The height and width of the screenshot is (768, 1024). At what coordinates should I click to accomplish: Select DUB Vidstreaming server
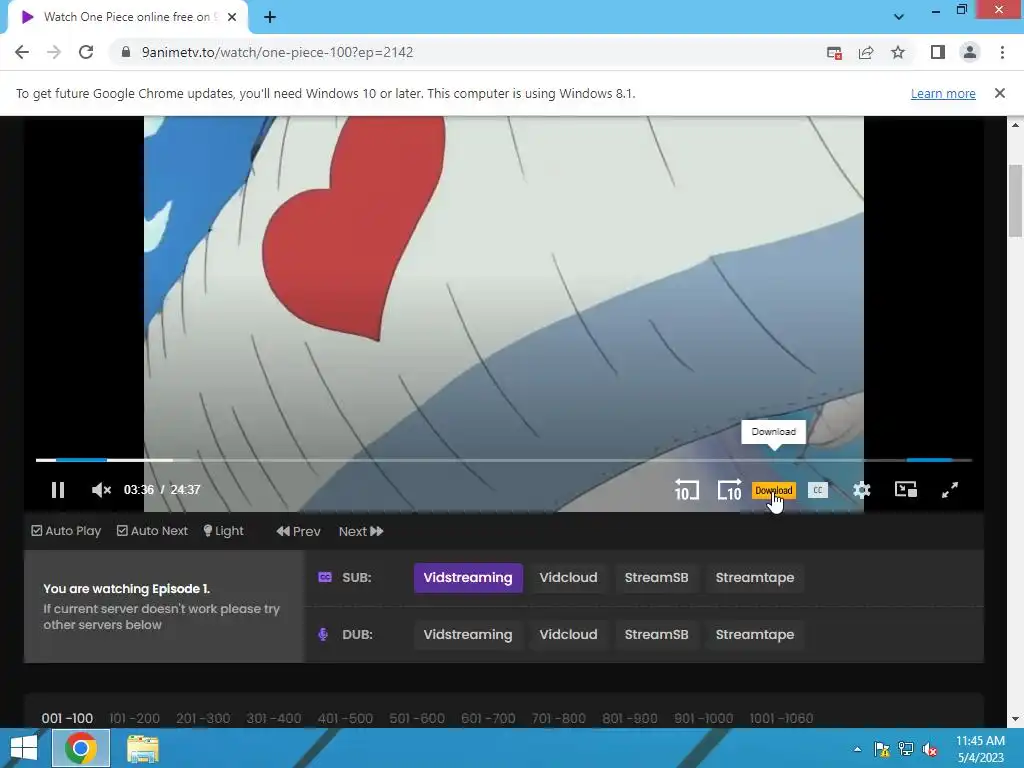click(x=468, y=635)
